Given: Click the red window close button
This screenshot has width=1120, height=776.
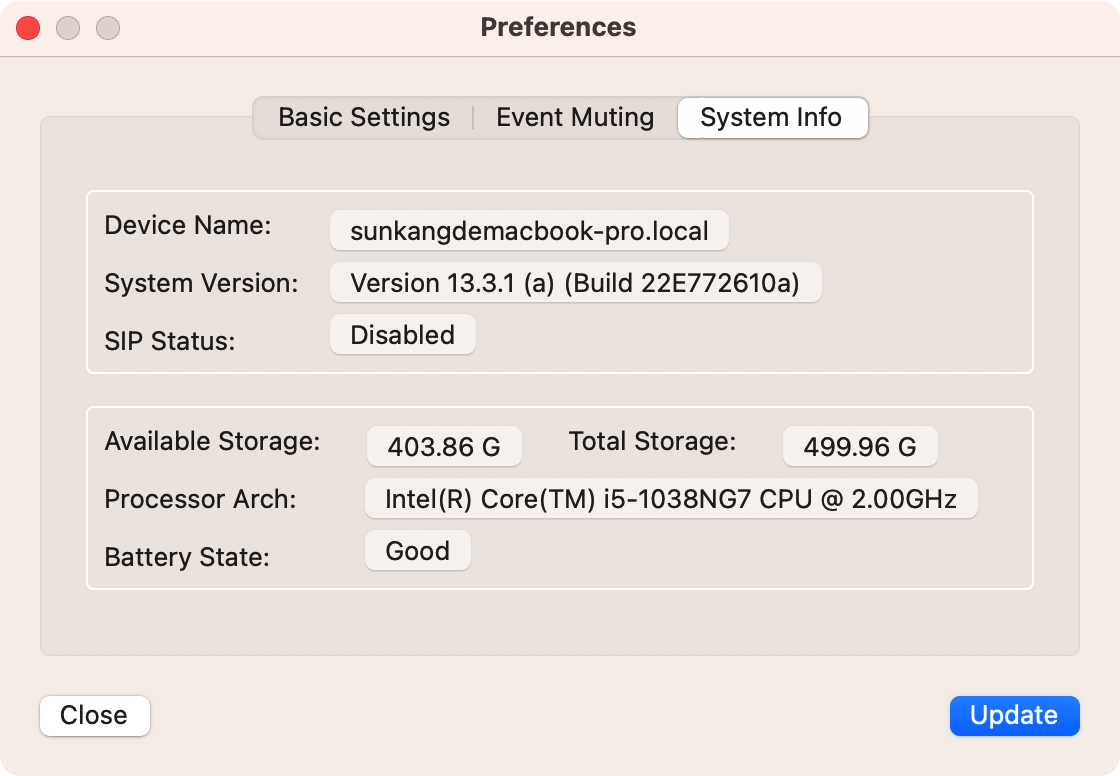Looking at the screenshot, I should (28, 28).
